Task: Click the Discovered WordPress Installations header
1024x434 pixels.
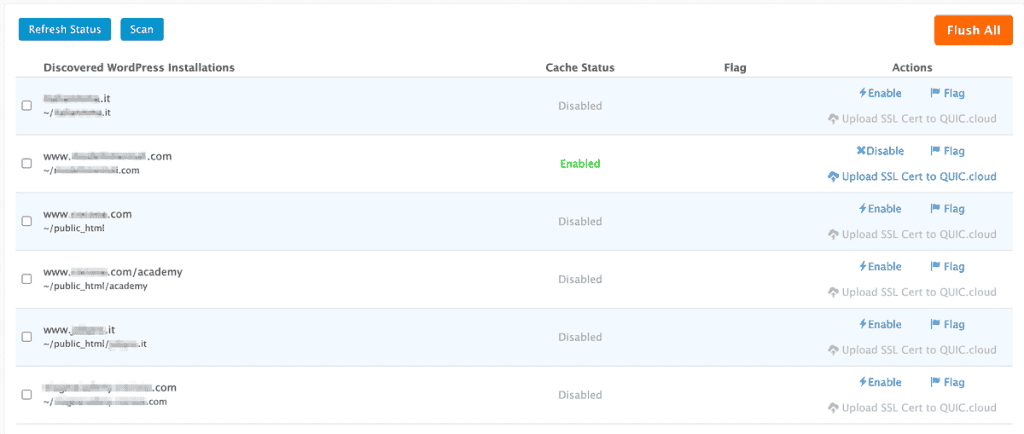Action: point(139,67)
